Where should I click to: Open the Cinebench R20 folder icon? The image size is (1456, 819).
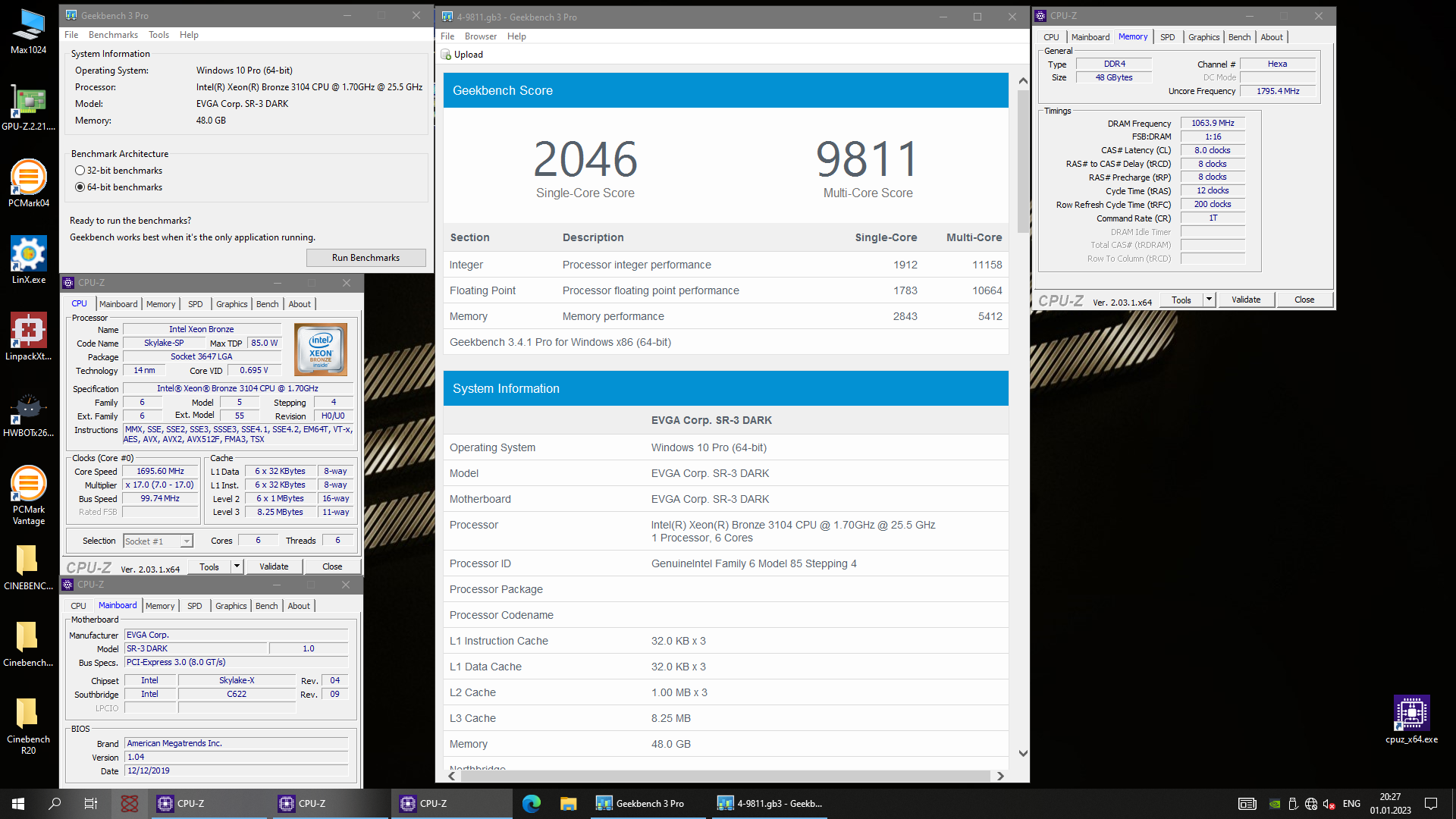(x=28, y=726)
